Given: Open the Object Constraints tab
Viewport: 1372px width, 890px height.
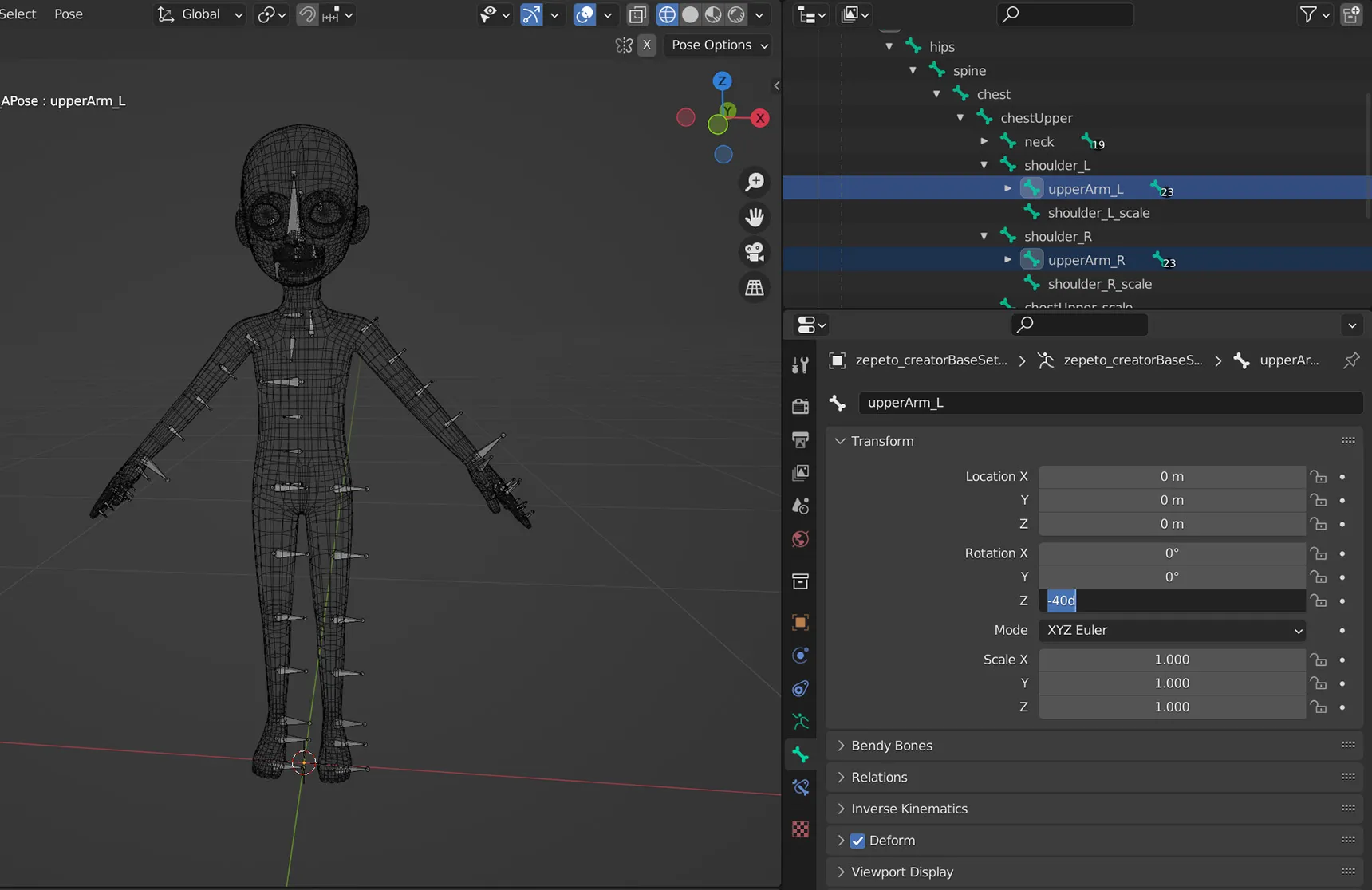Looking at the screenshot, I should pyautogui.click(x=800, y=688).
